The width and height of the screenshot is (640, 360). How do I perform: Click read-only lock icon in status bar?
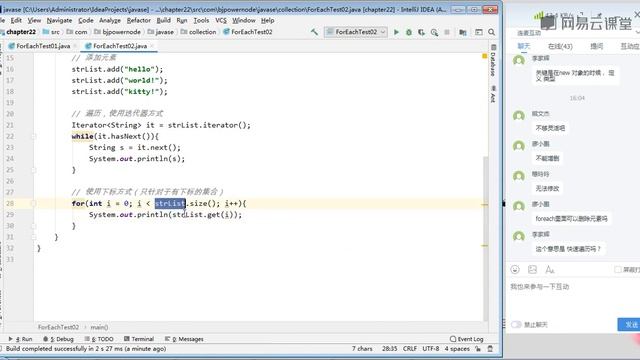coord(478,349)
